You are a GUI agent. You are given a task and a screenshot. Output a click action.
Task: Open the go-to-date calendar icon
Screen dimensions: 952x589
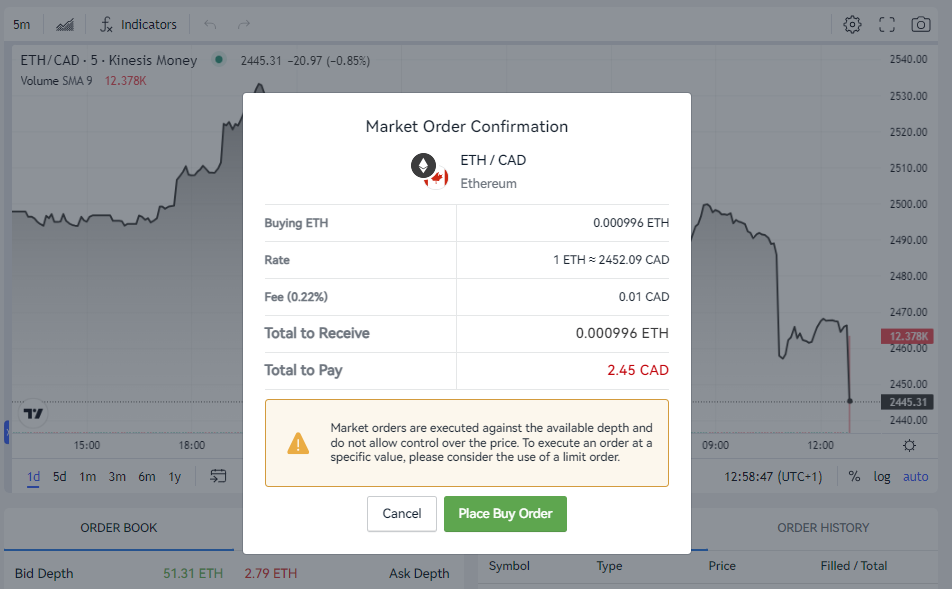(x=218, y=476)
